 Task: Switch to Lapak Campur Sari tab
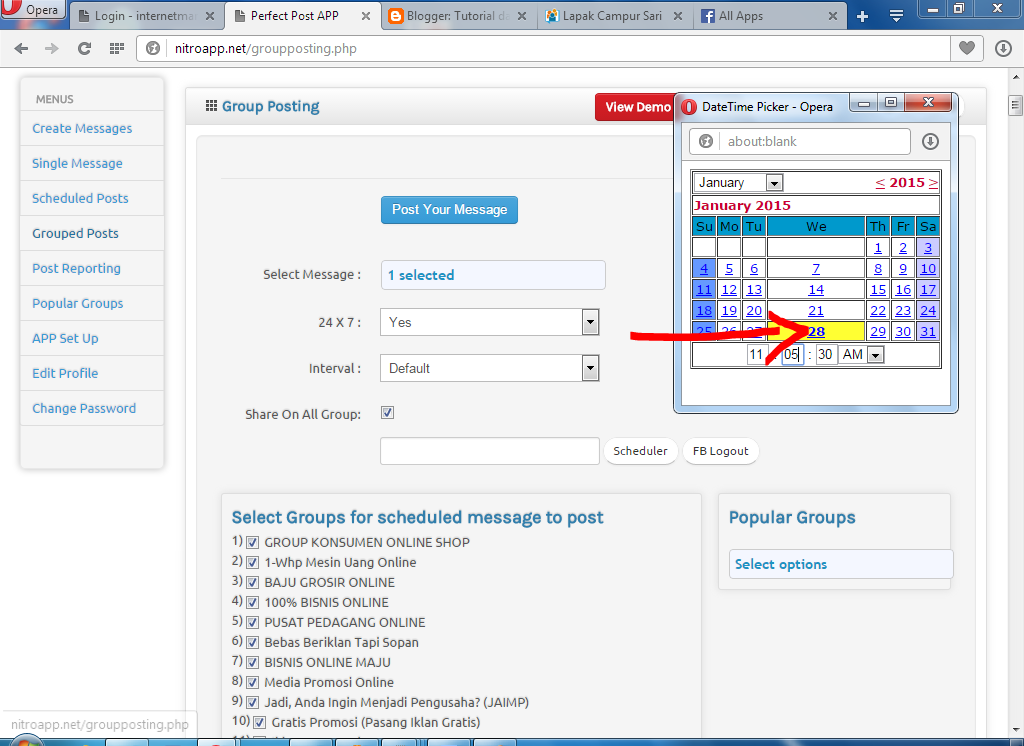612,16
